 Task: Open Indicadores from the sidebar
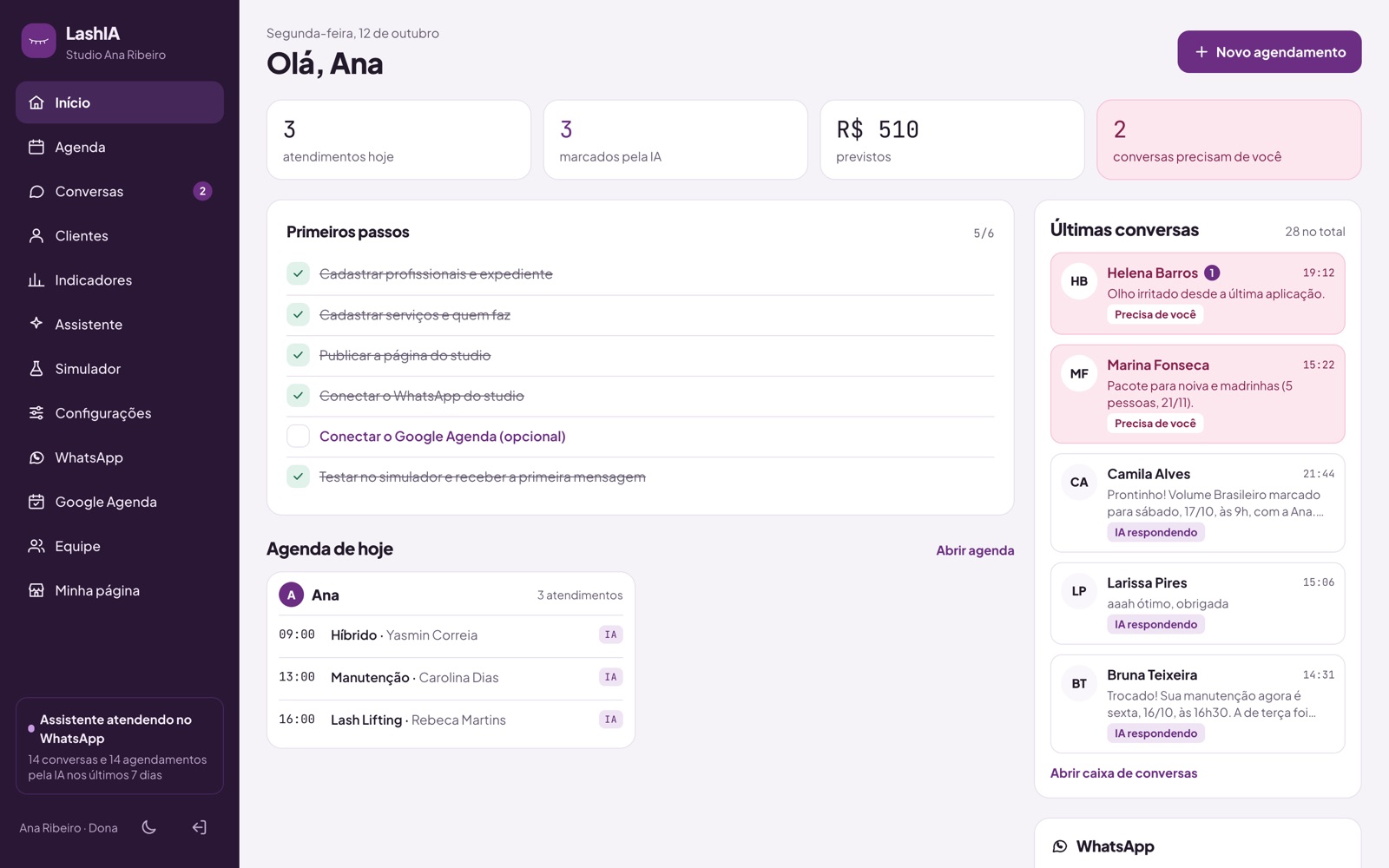[120, 279]
